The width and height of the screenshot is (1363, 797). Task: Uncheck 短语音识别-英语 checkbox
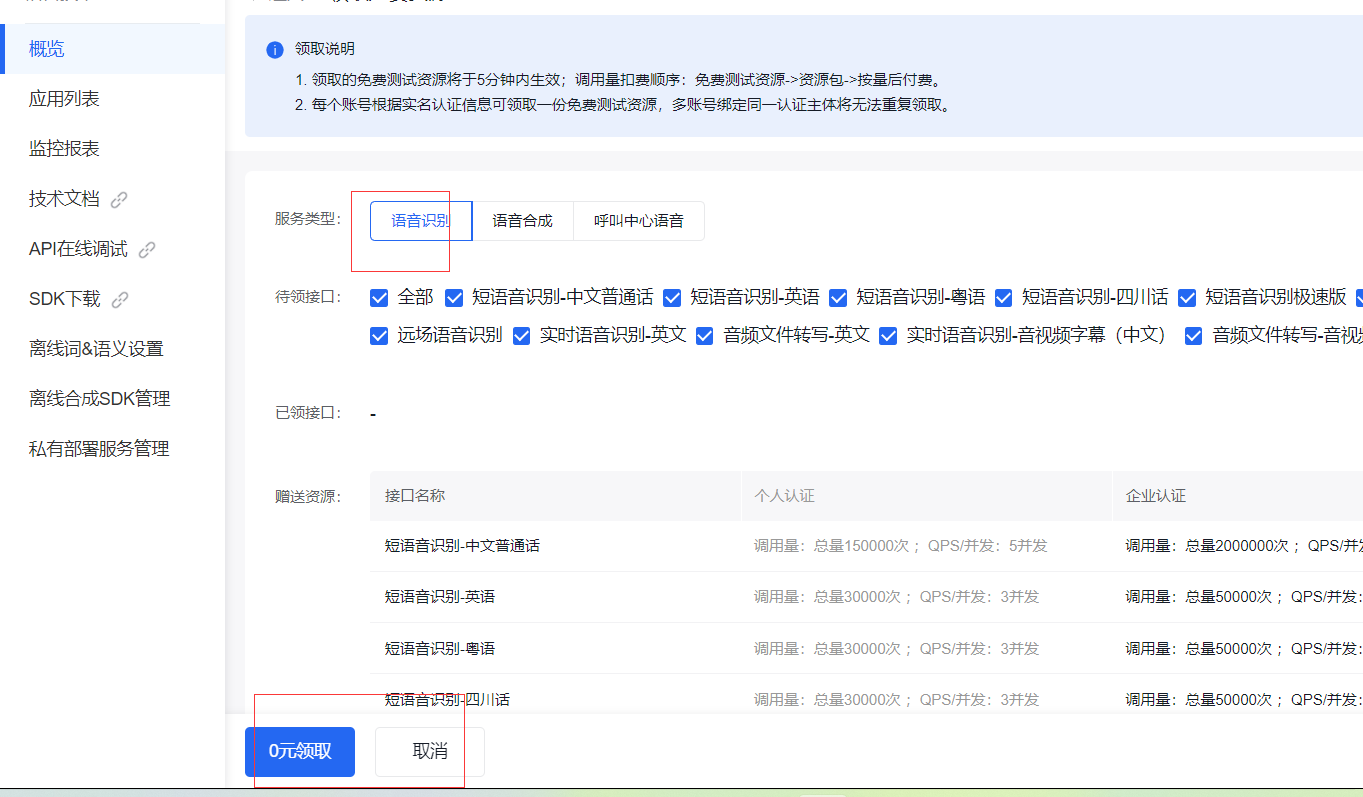(672, 297)
